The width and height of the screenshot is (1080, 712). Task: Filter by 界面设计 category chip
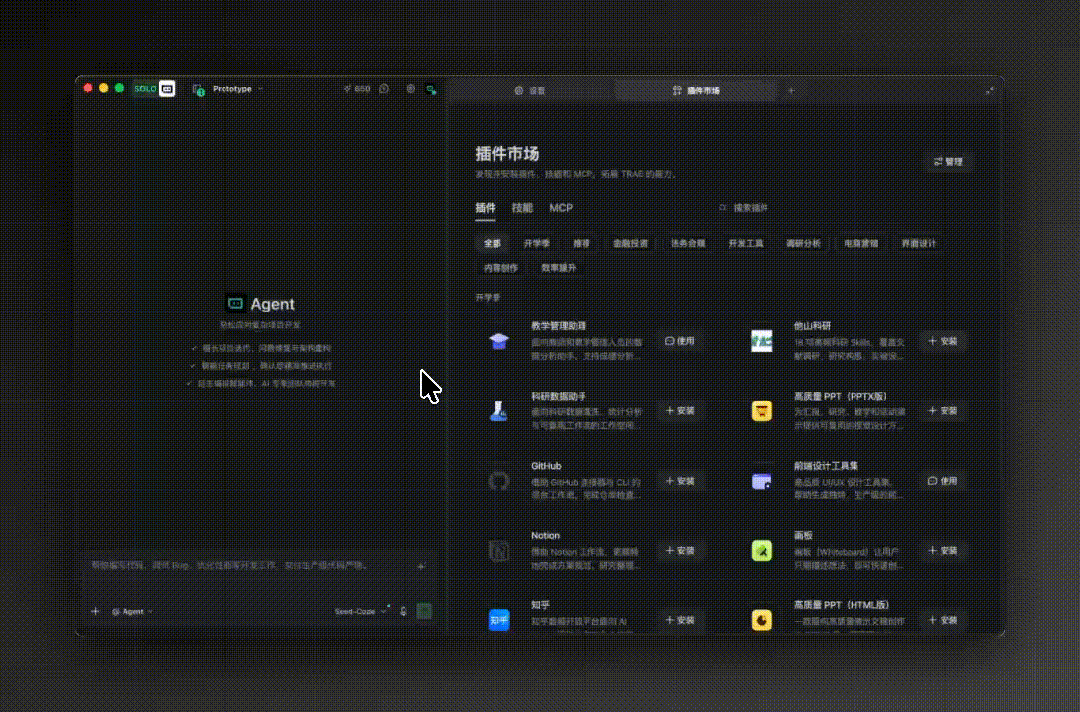[919, 244]
